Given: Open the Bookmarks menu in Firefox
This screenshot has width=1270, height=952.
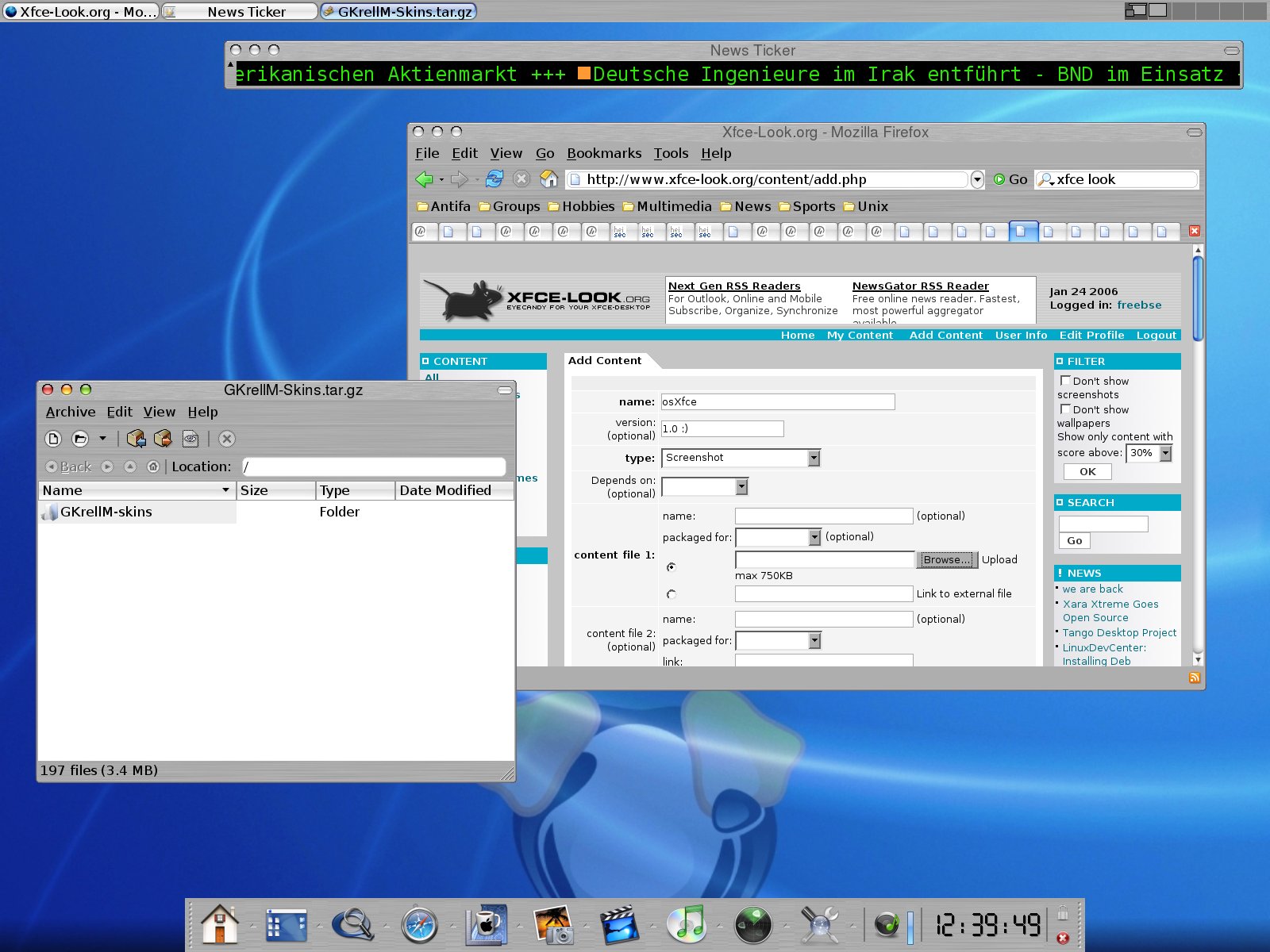Looking at the screenshot, I should click(x=604, y=153).
